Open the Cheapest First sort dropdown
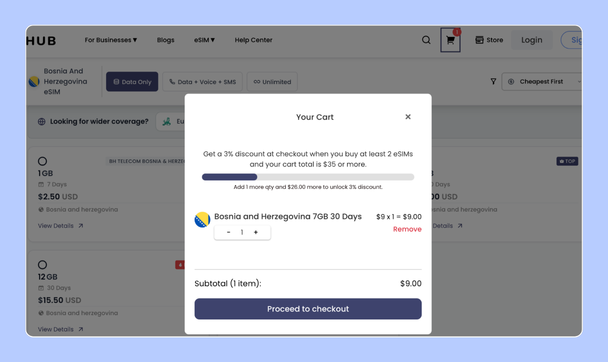Image resolution: width=608 pixels, height=362 pixels. 542,81
